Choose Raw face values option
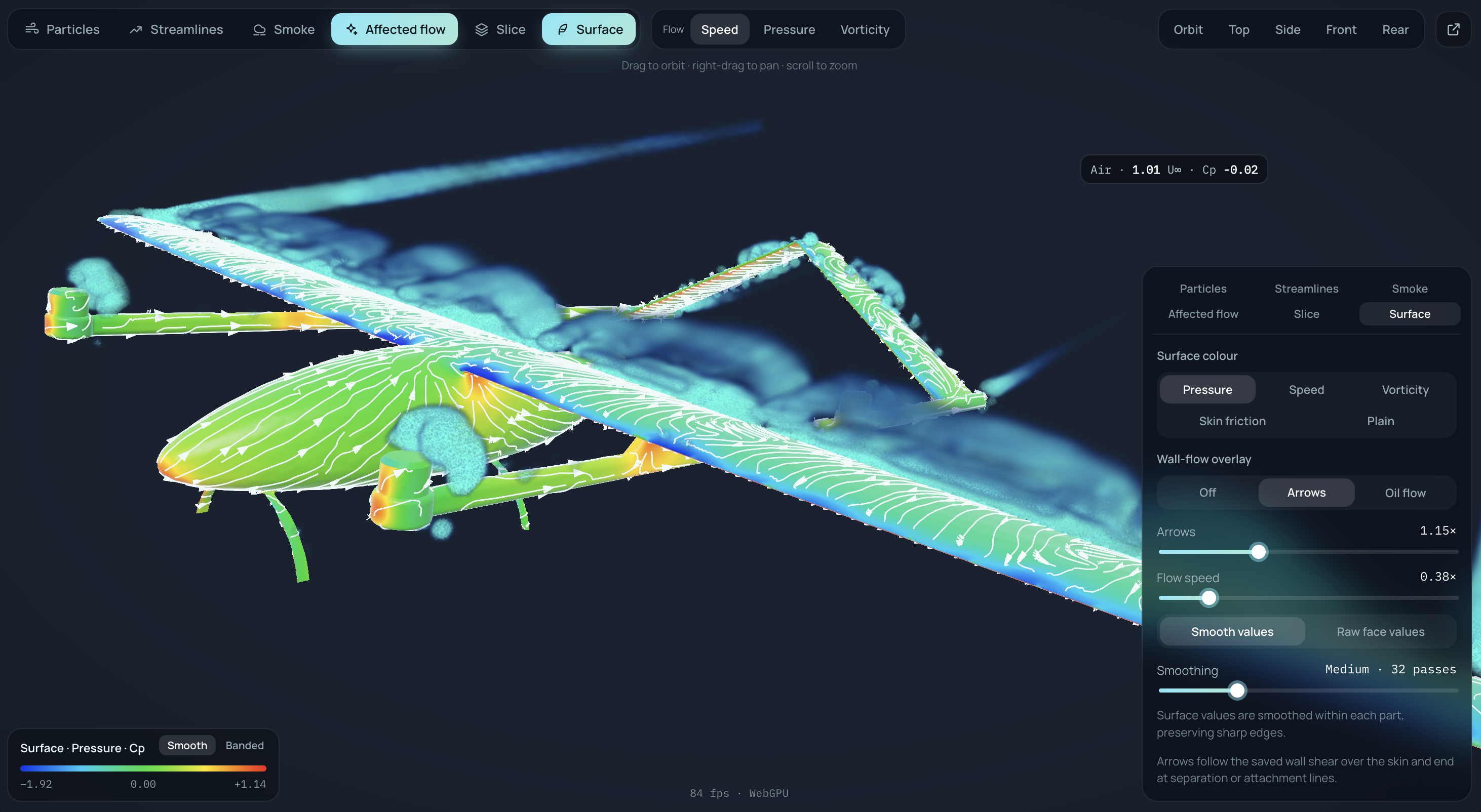The image size is (1481, 812). point(1380,632)
